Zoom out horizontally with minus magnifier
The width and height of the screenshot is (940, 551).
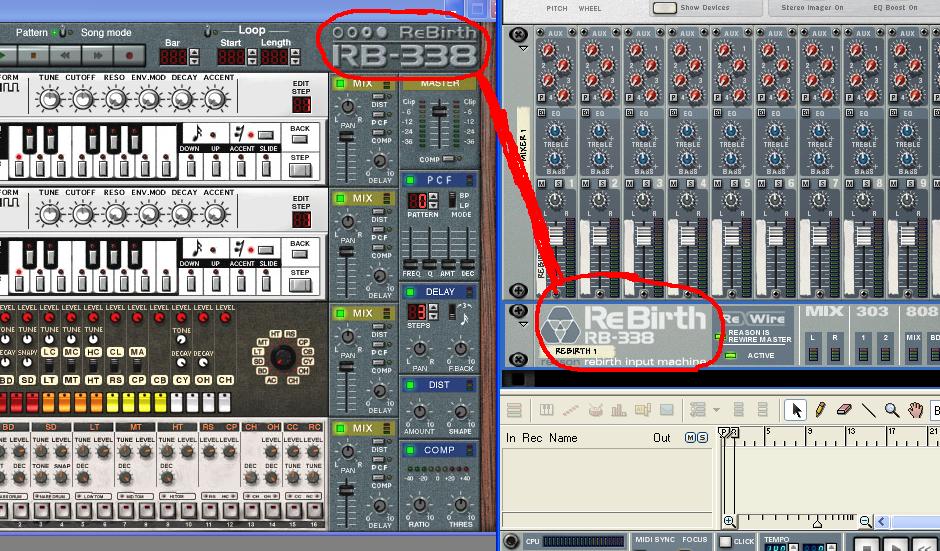(x=866, y=522)
